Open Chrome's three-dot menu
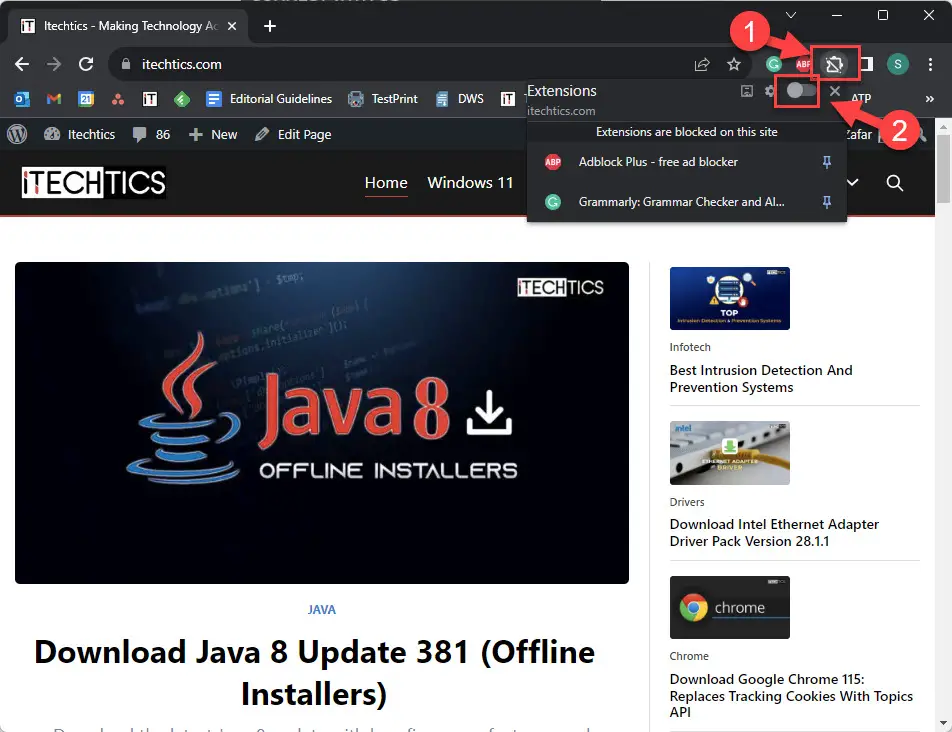This screenshot has height=732, width=952. click(930, 64)
